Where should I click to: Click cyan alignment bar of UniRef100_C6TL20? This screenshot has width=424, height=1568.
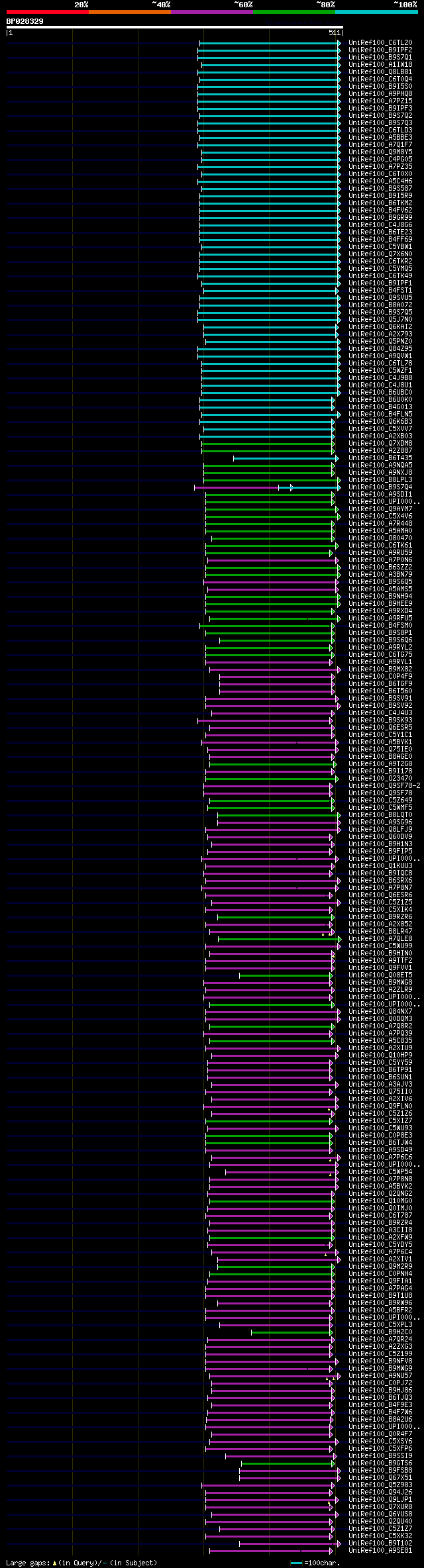click(x=270, y=42)
